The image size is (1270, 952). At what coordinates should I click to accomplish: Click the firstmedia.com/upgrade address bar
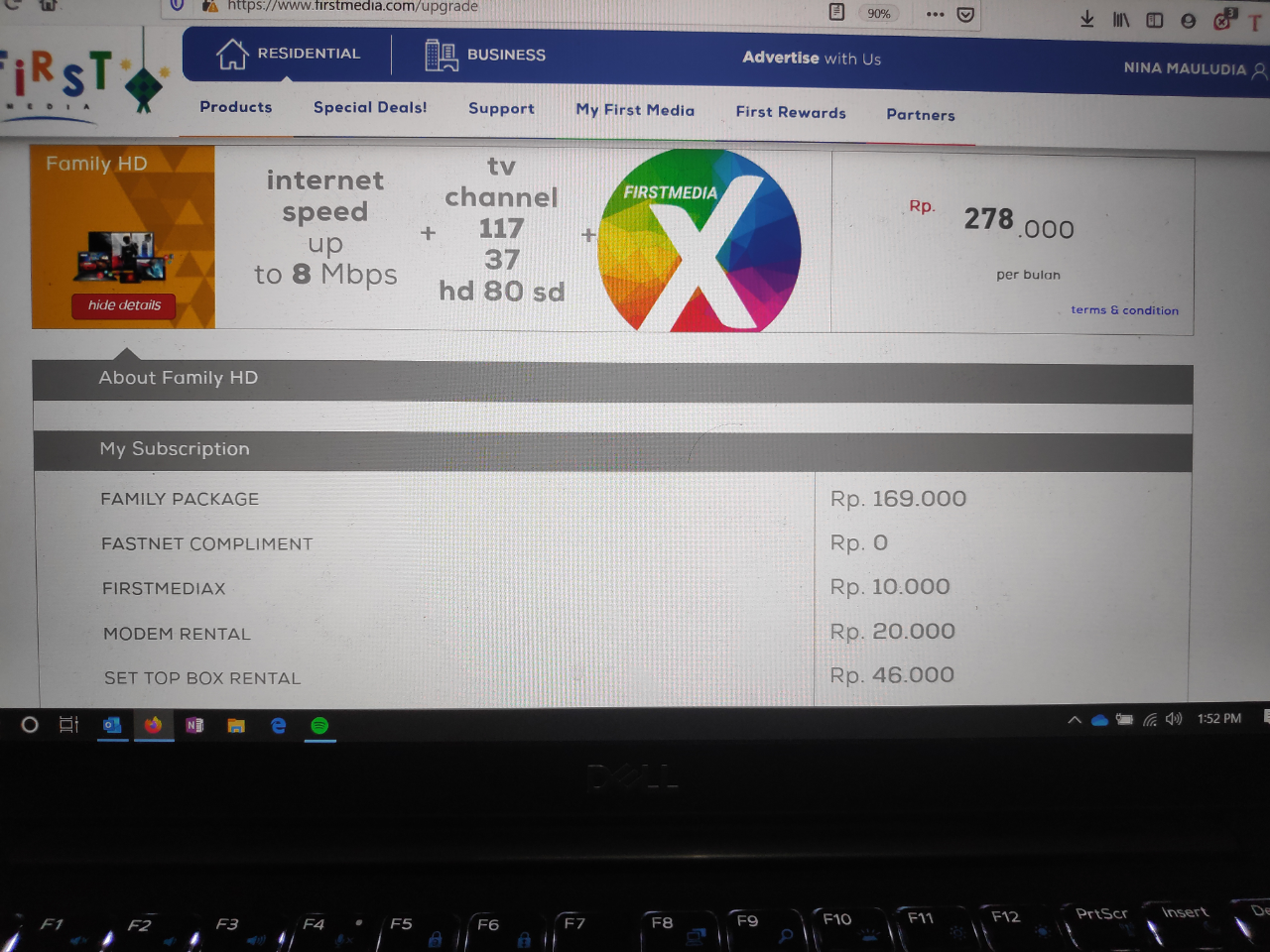[x=353, y=6]
